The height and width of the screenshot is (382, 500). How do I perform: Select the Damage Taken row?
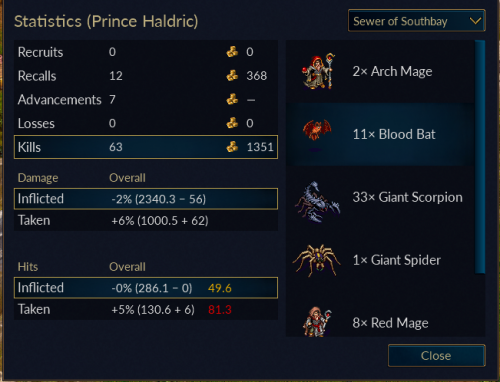pyautogui.click(x=146, y=220)
